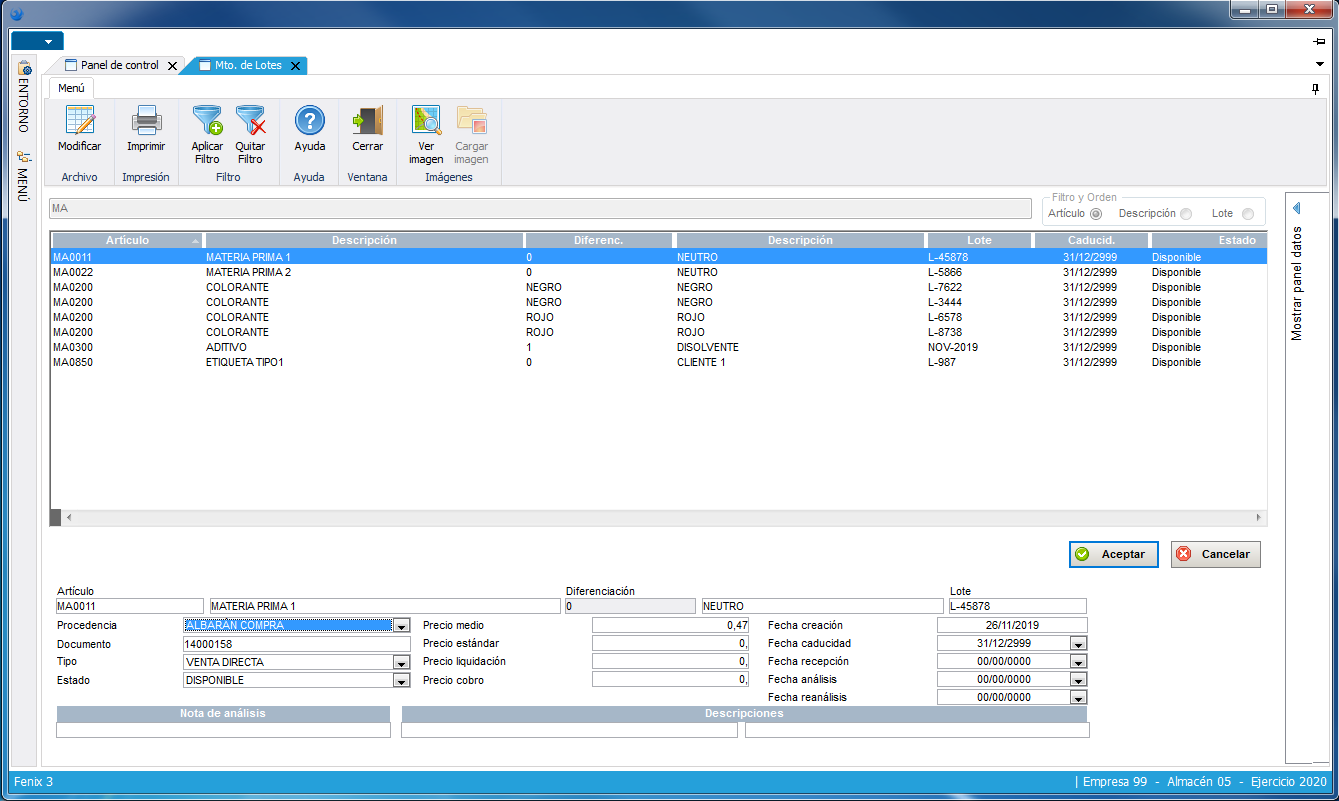Screen dimensions: 1339x801
Task: Switch to Panel de control tab
Action: coord(119,65)
